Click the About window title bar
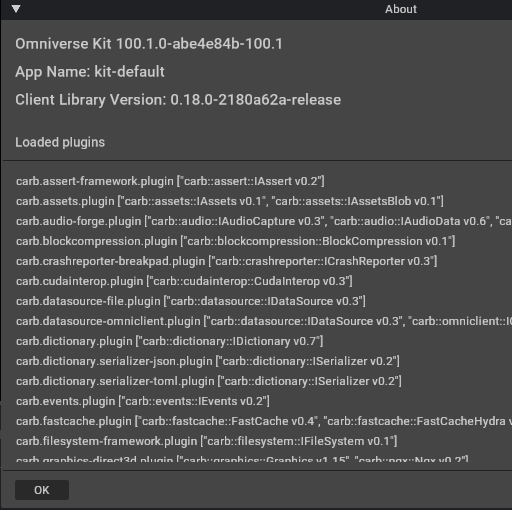 pos(257,9)
